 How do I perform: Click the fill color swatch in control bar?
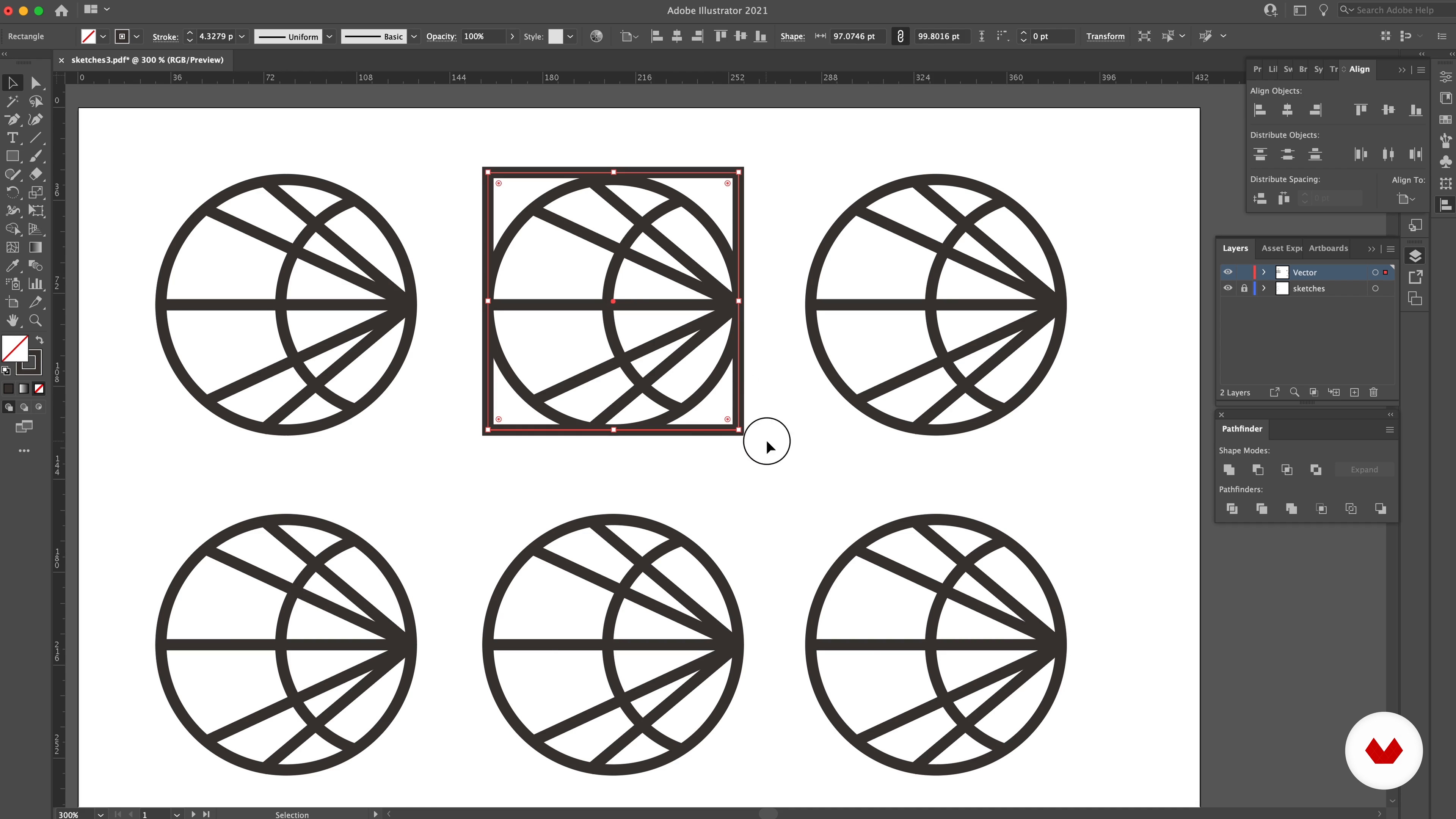pos(88,37)
